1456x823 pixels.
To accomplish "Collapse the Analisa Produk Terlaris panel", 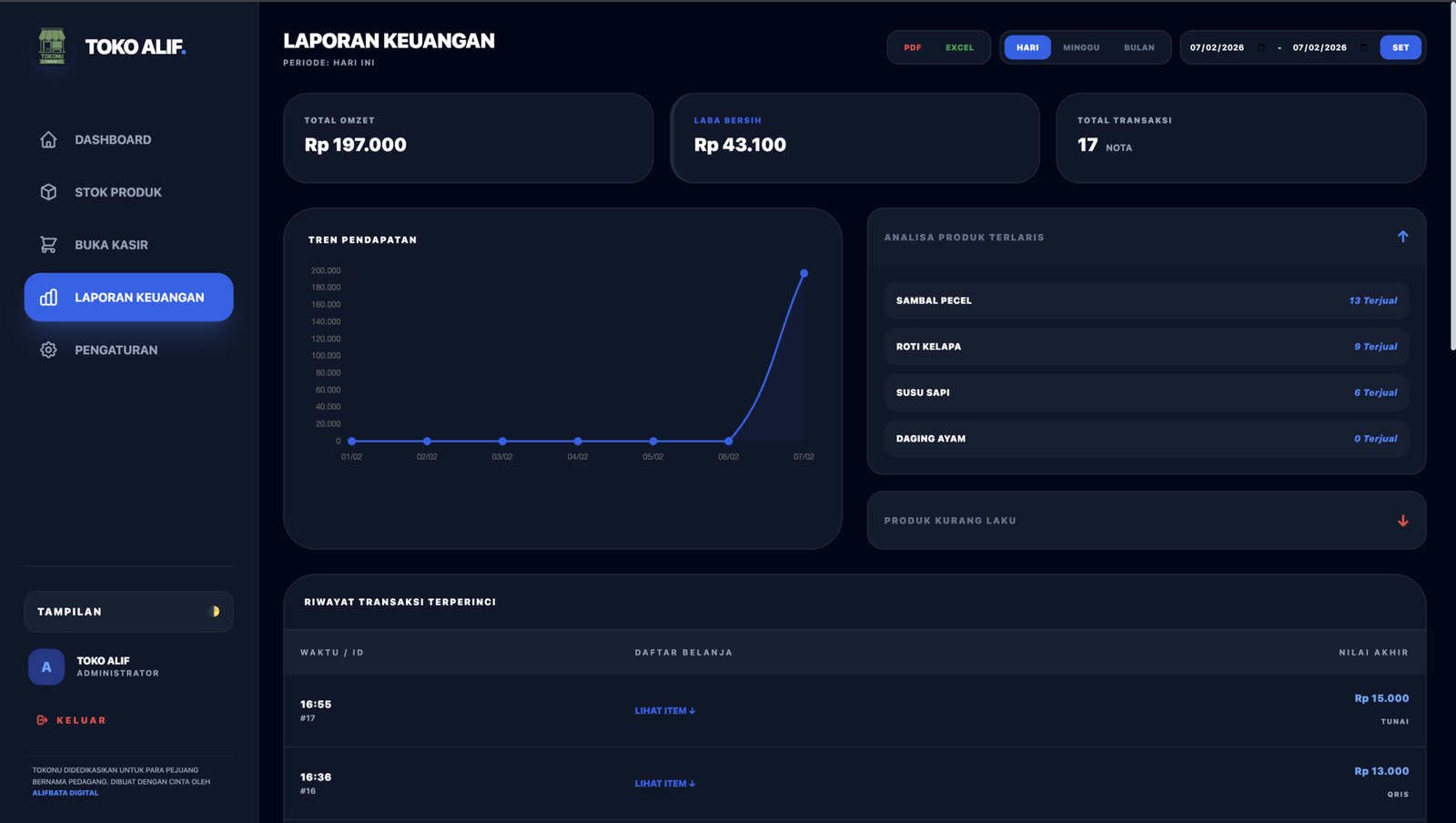I will tap(1402, 237).
